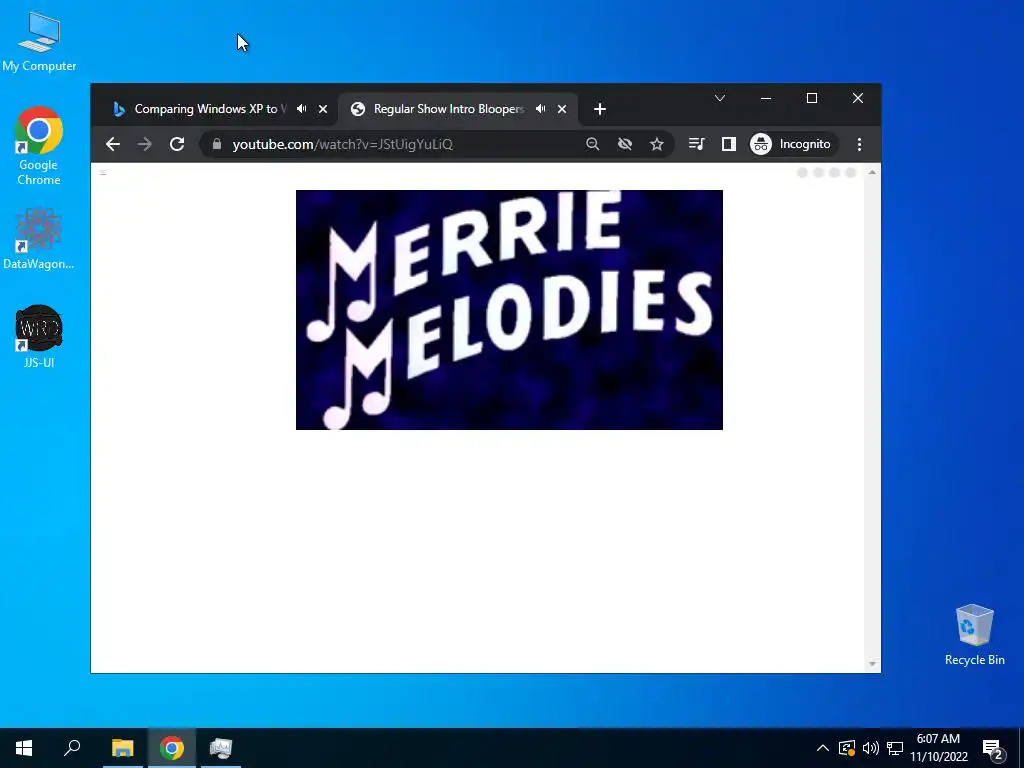Open third-party cookie blocking eye icon
The width and height of the screenshot is (1024, 768).
[625, 144]
